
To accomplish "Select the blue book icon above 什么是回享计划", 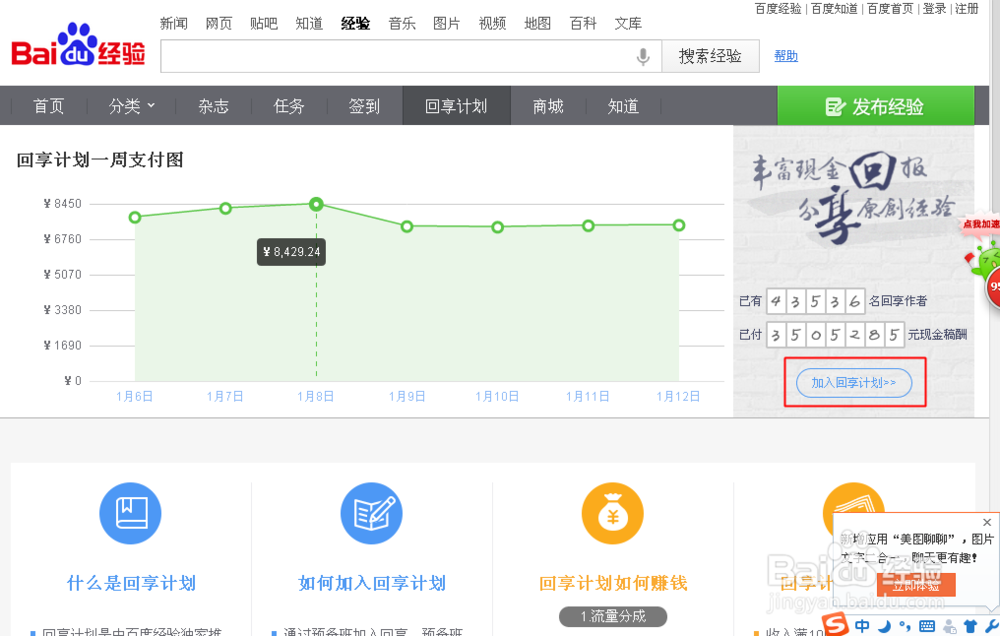I will coord(130,513).
